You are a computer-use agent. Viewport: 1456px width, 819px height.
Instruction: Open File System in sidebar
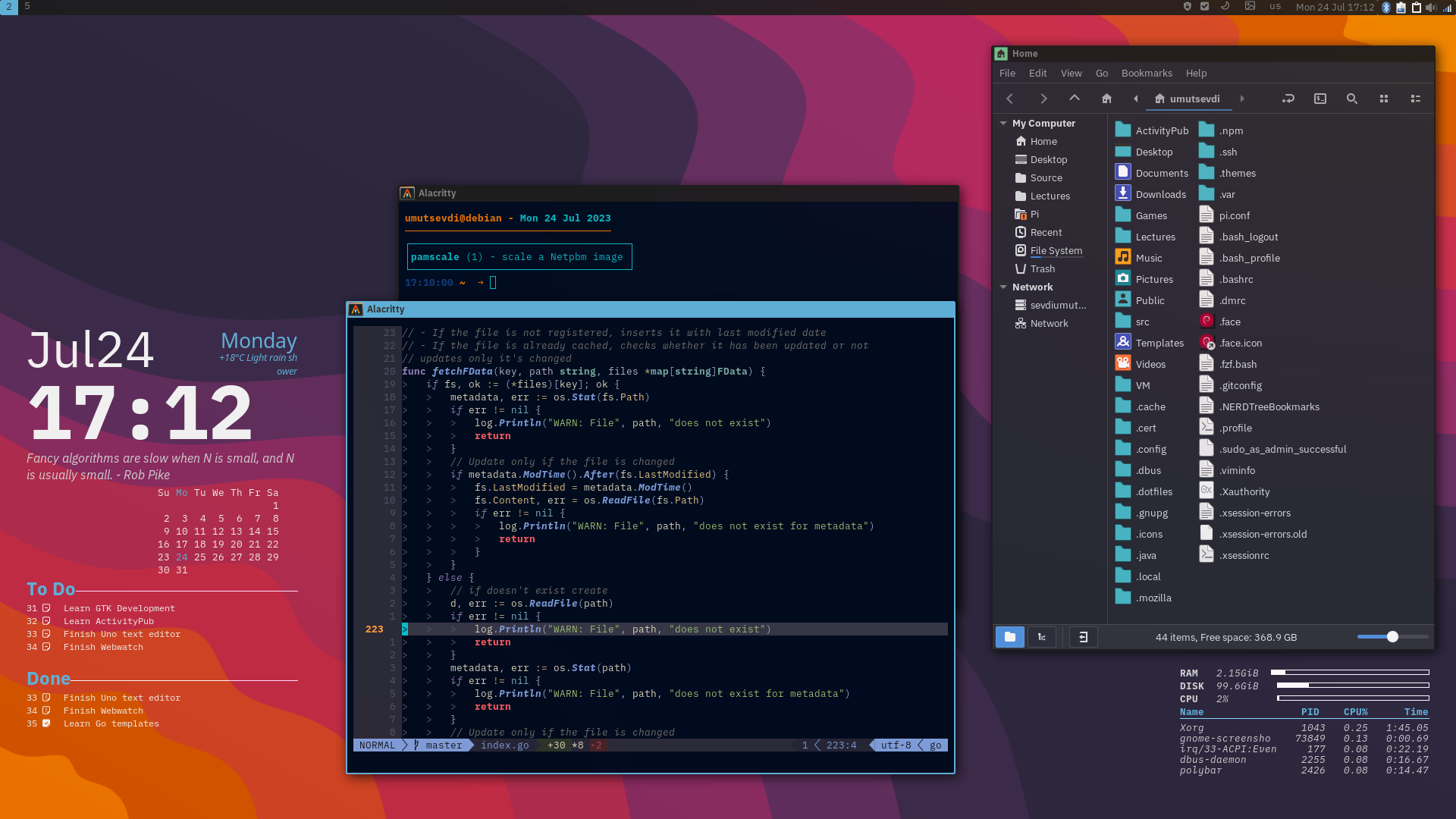(x=1056, y=250)
